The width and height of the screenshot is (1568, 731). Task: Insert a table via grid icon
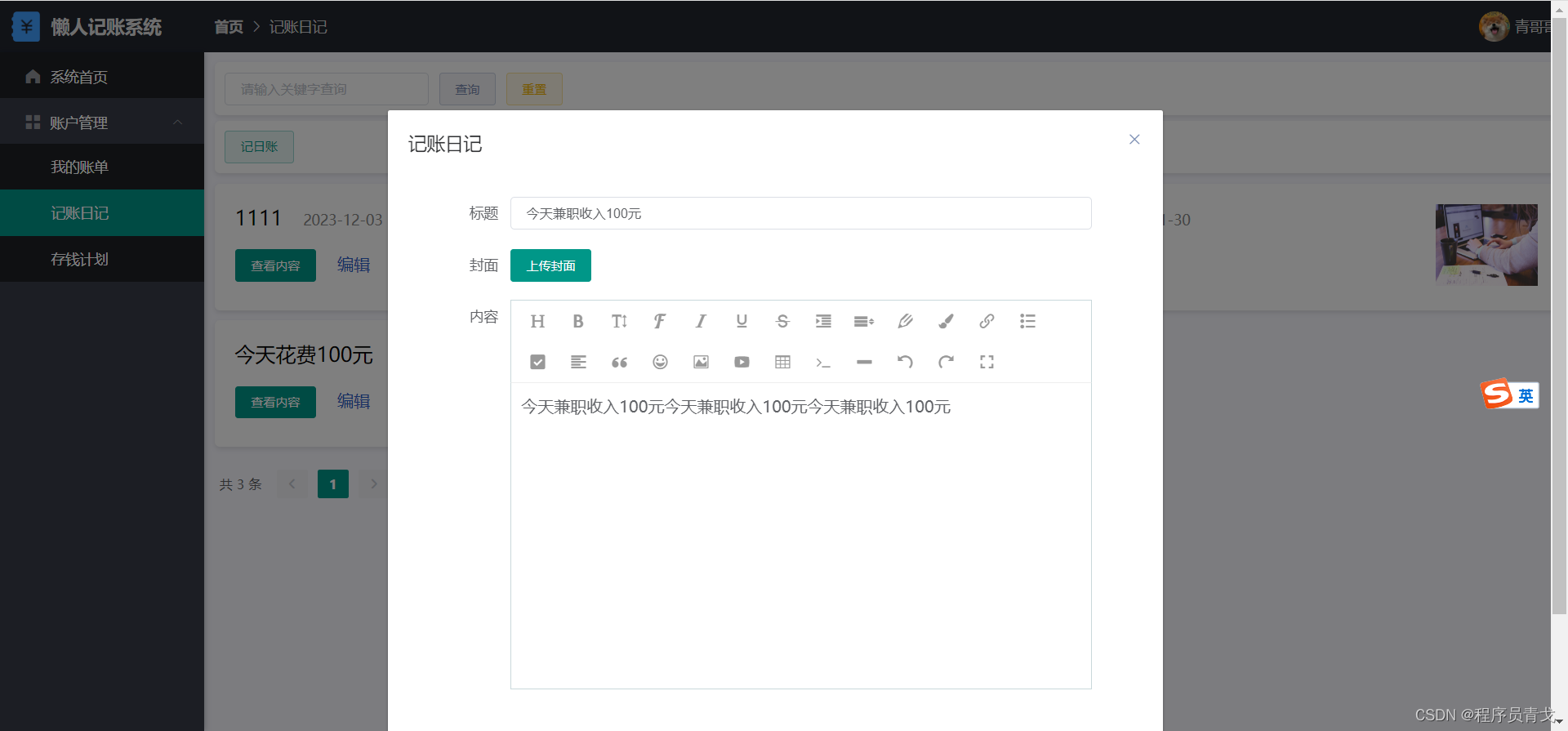(x=782, y=362)
